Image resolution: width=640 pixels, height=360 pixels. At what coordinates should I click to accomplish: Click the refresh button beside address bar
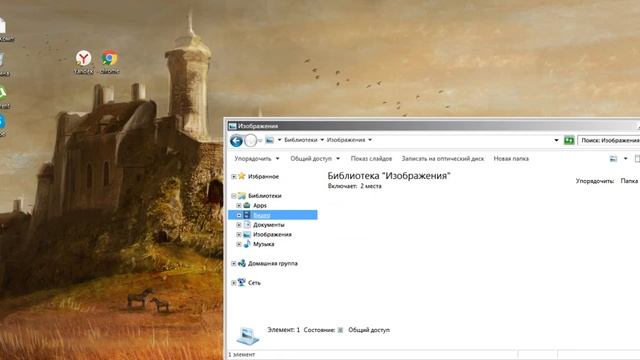click(569, 140)
